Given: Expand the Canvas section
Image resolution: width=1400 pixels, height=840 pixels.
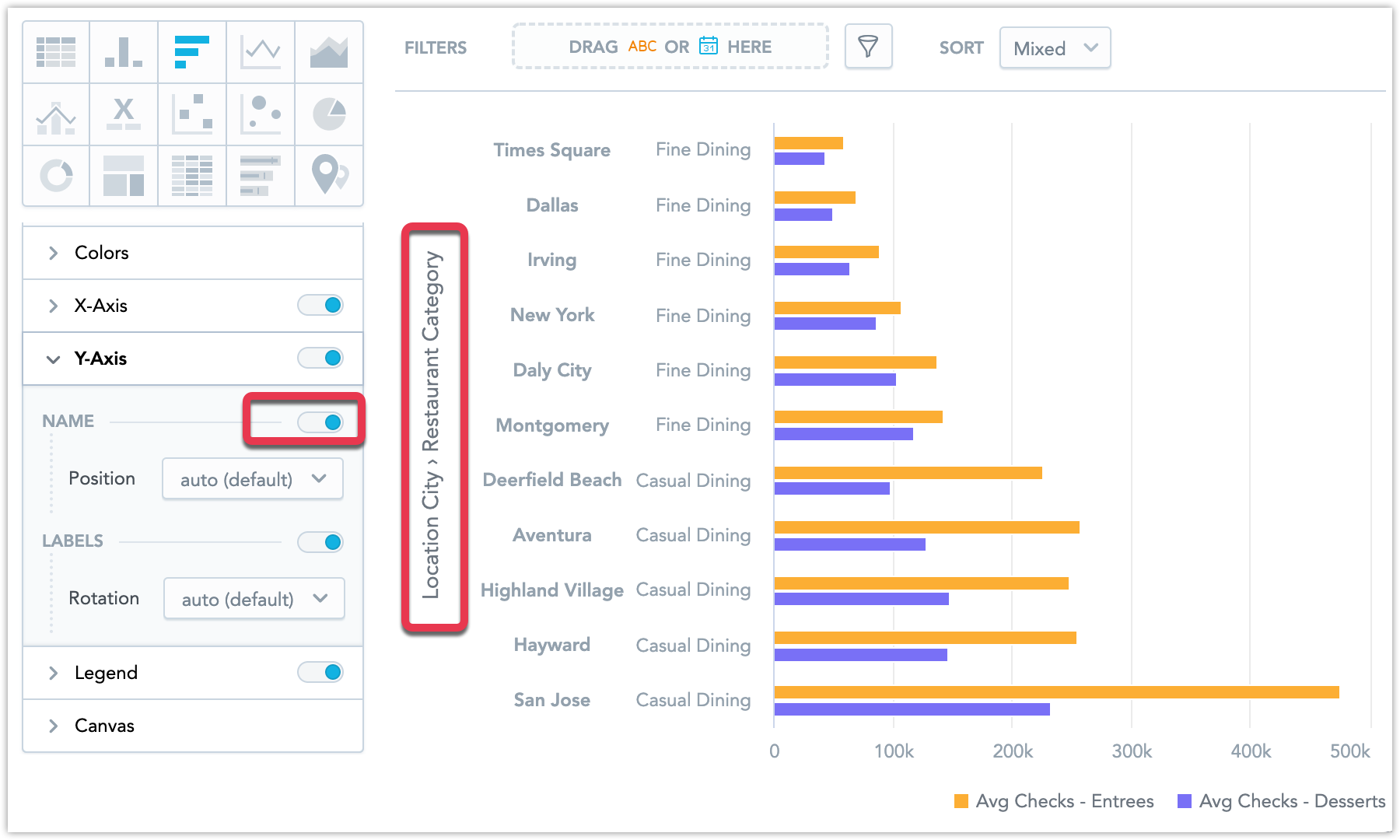Looking at the screenshot, I should (193, 726).
